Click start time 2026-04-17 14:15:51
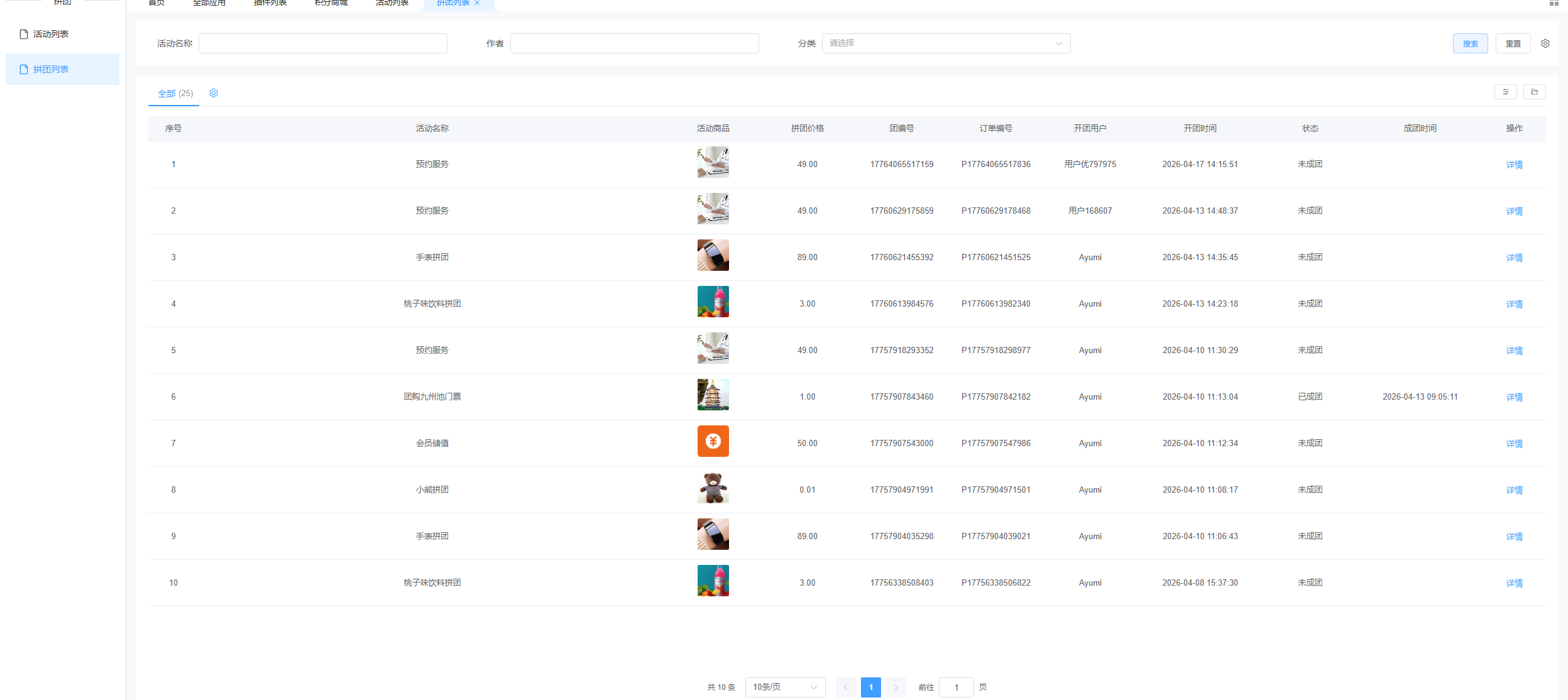 1200,165
